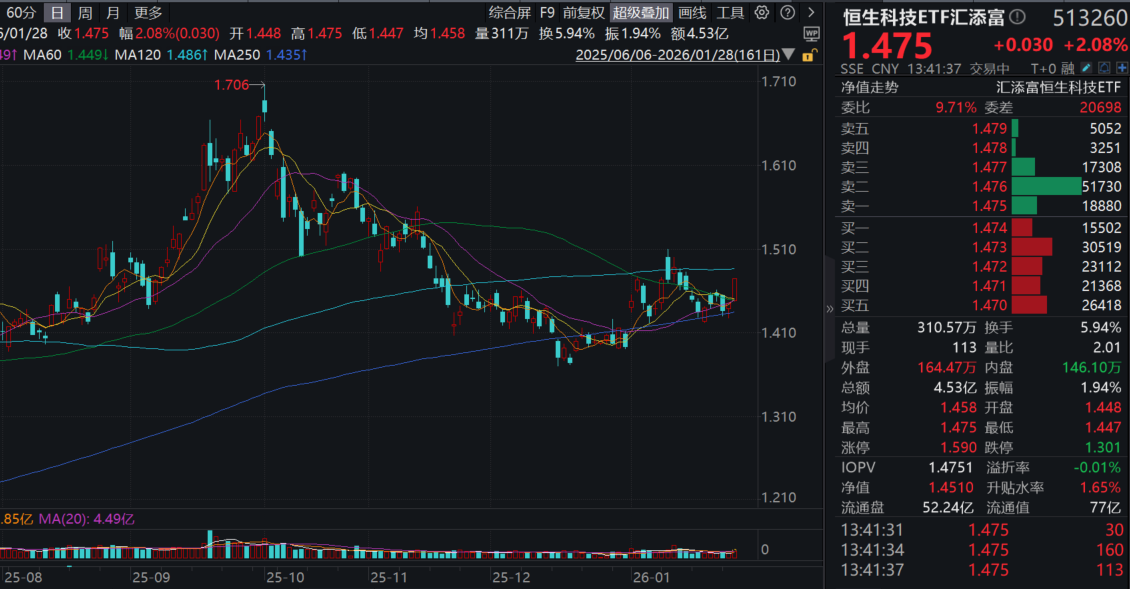Set a price alert with bell icon
Screen dimensions: 1130x589
click(1103, 68)
